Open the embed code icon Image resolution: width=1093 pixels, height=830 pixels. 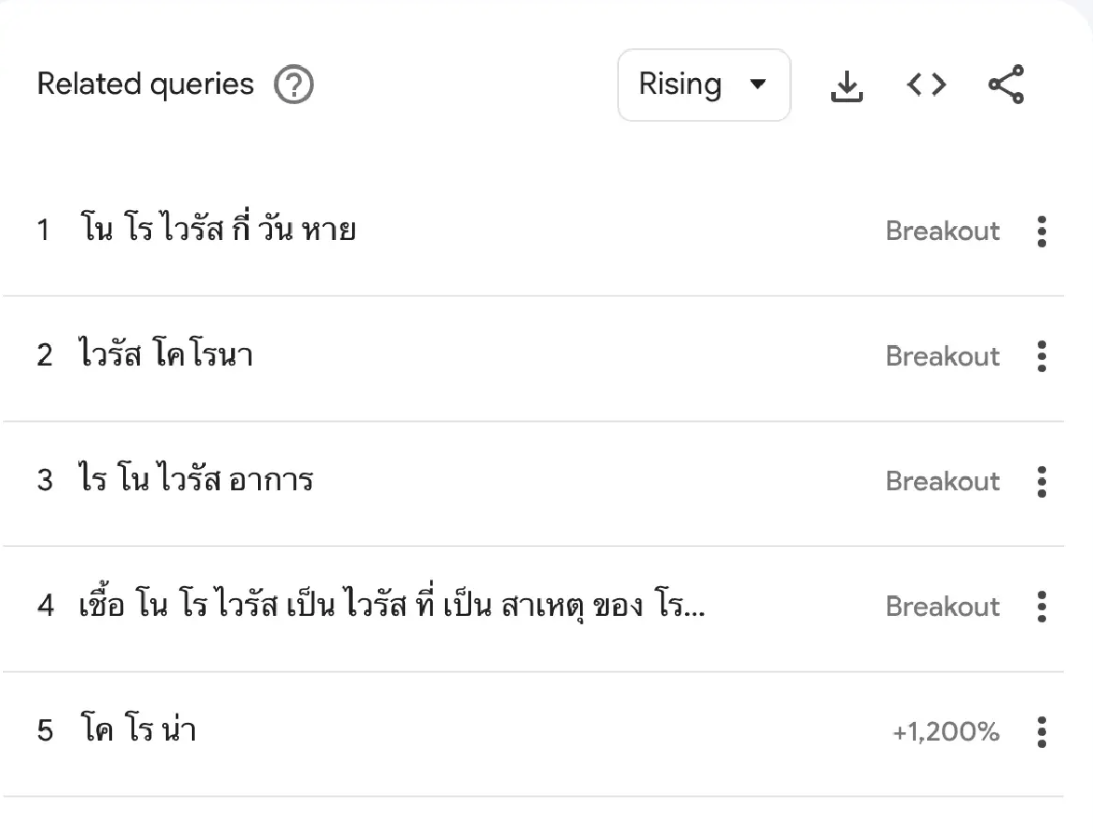tap(926, 85)
